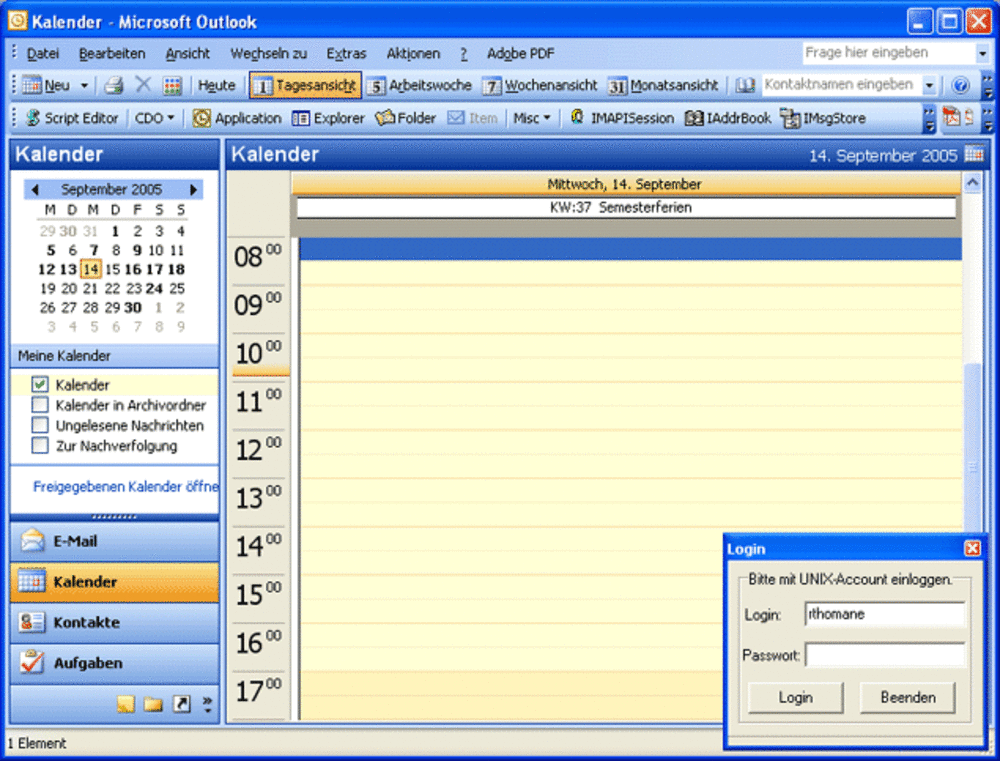Switch to Monatsansicht month view
Viewport: 1000px width, 761px height.
tap(663, 85)
